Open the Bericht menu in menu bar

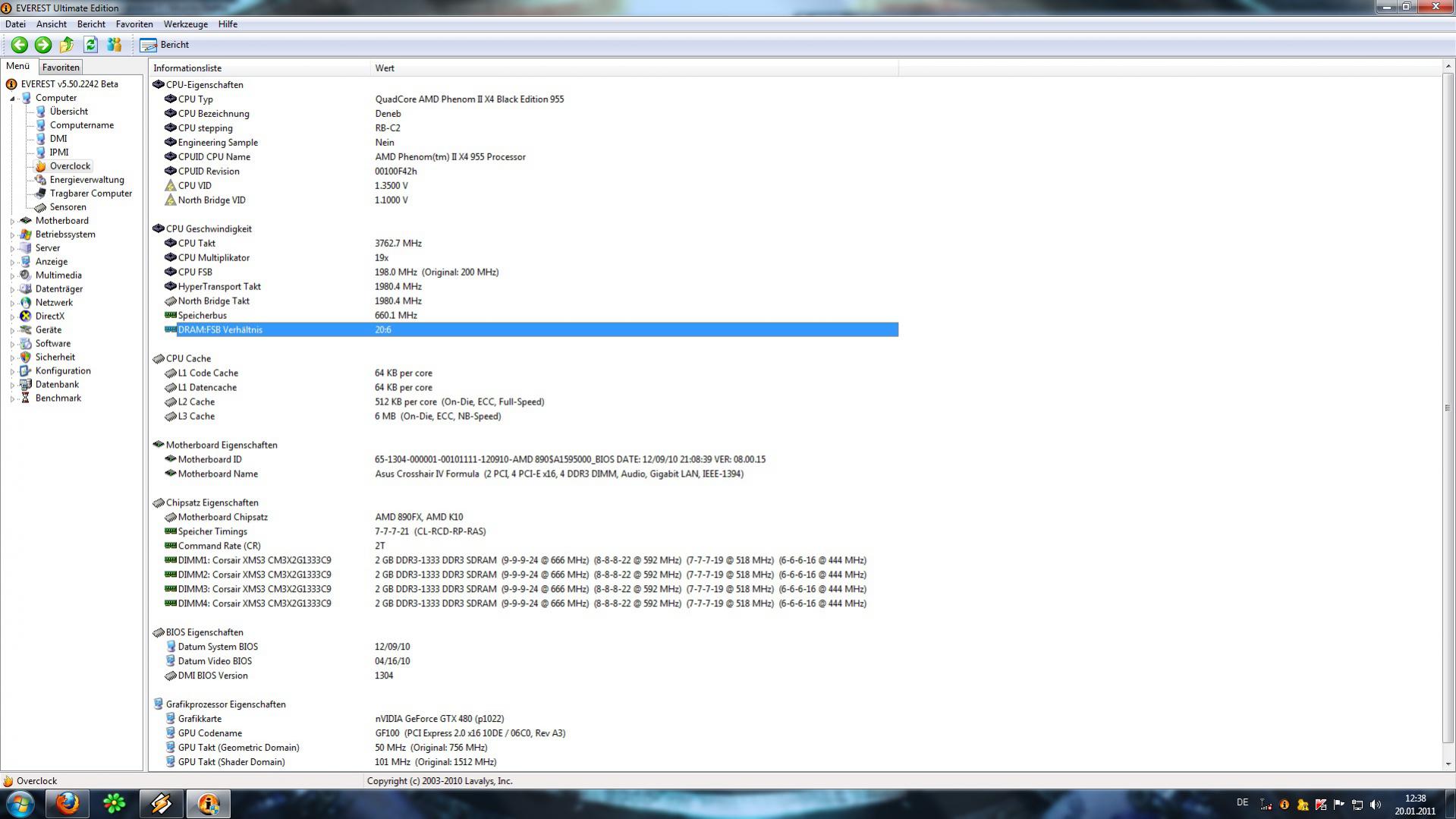91,24
